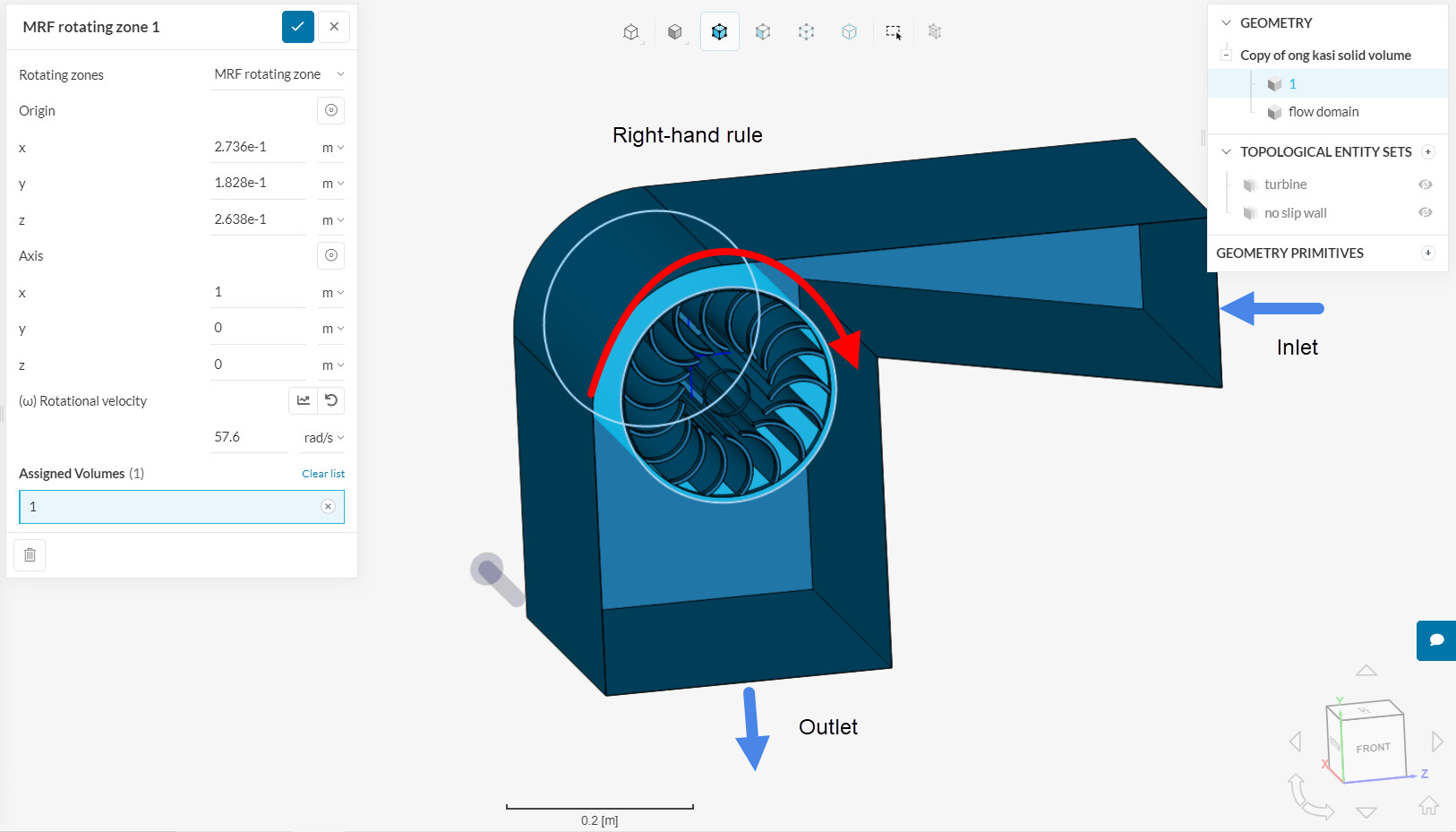Click the greyed-out cube toolbar icon
The image size is (1456, 832).
935,32
